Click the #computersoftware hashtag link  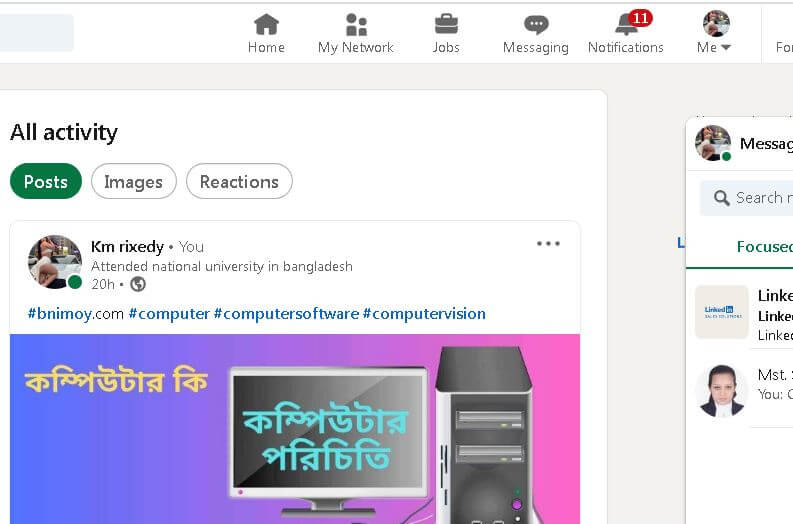coord(286,314)
